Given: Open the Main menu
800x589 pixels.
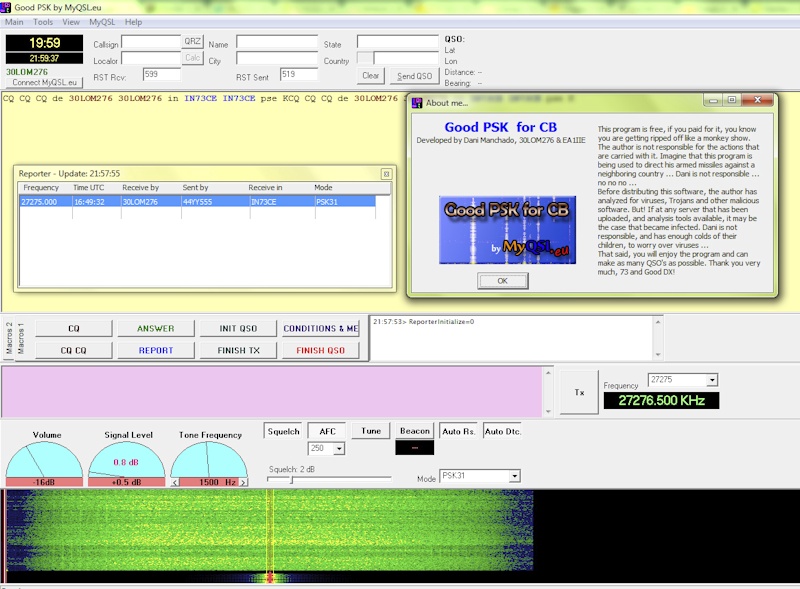Looking at the screenshot, I should coord(14,22).
